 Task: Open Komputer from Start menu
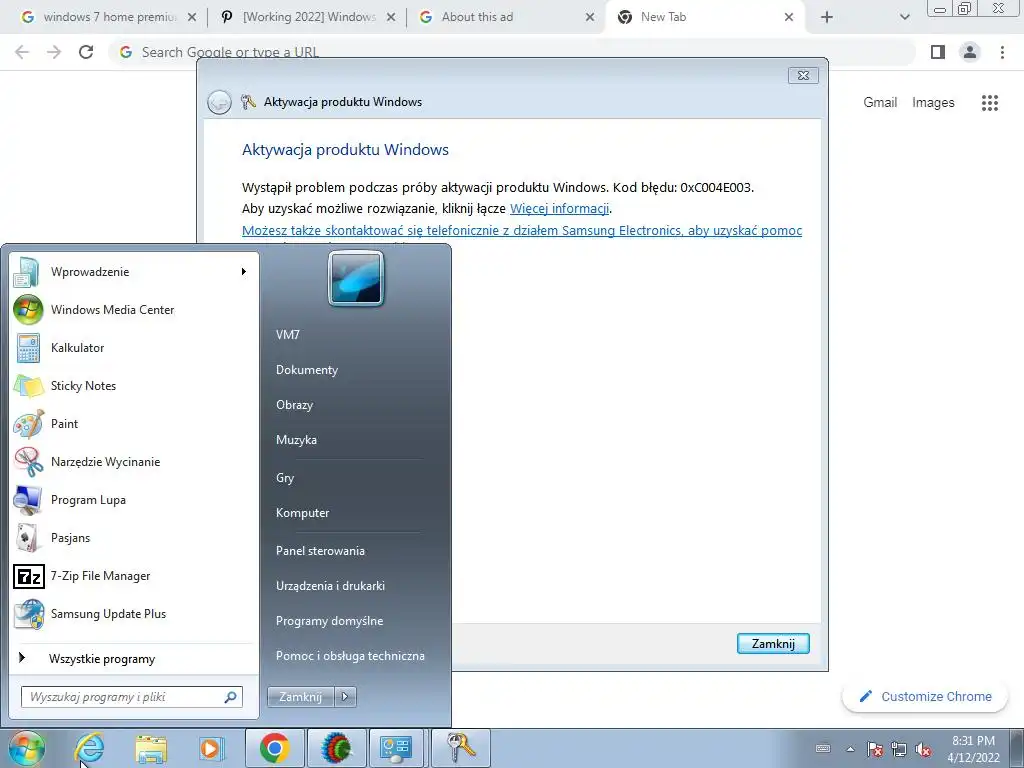(x=302, y=513)
